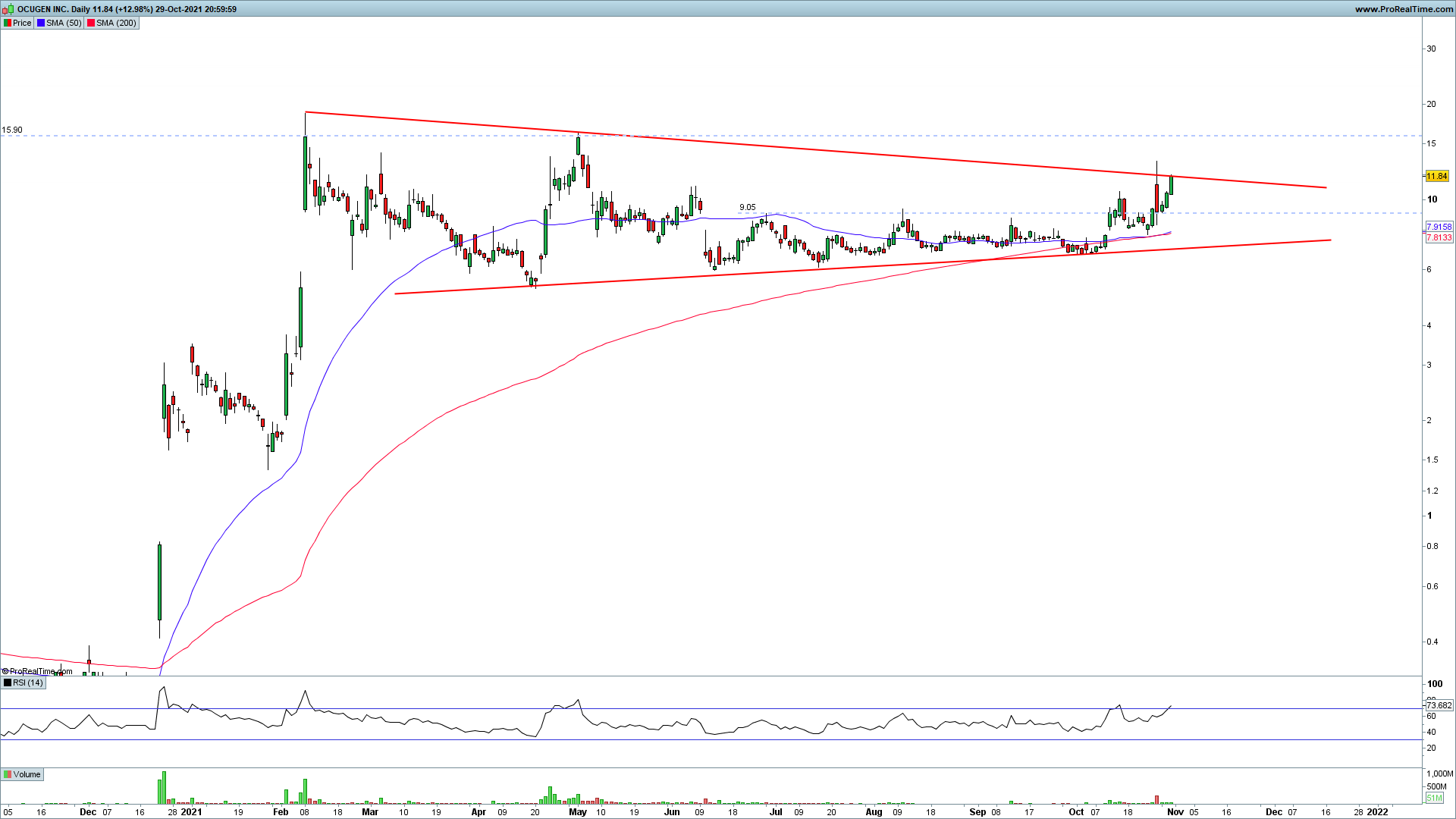Open the Price indicator label

[x=22, y=23]
